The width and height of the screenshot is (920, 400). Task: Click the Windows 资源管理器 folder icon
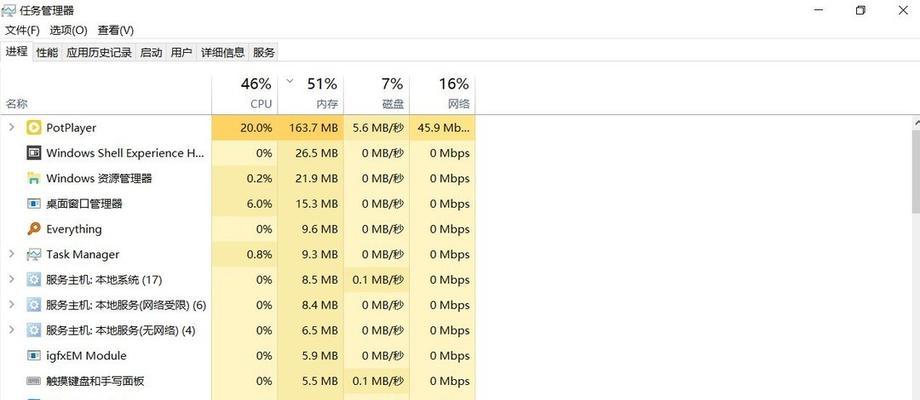pos(33,178)
